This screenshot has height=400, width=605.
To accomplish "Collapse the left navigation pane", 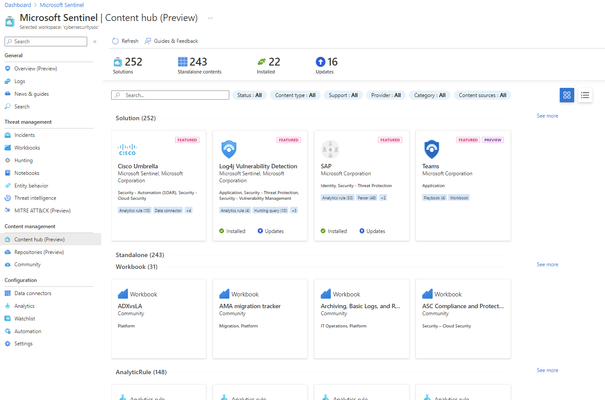I will coord(95,41).
